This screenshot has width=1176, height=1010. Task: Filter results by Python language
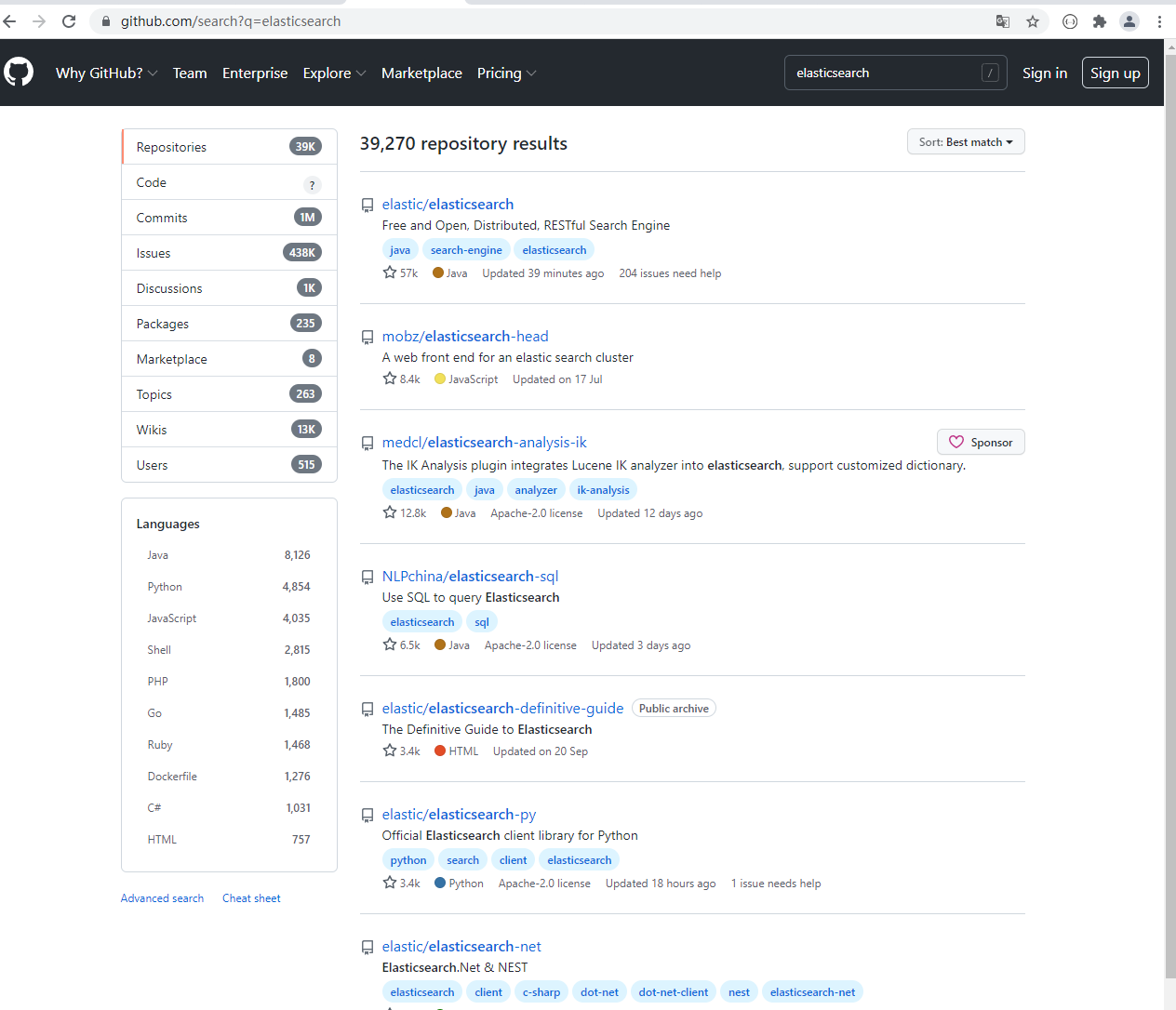[x=229, y=587]
